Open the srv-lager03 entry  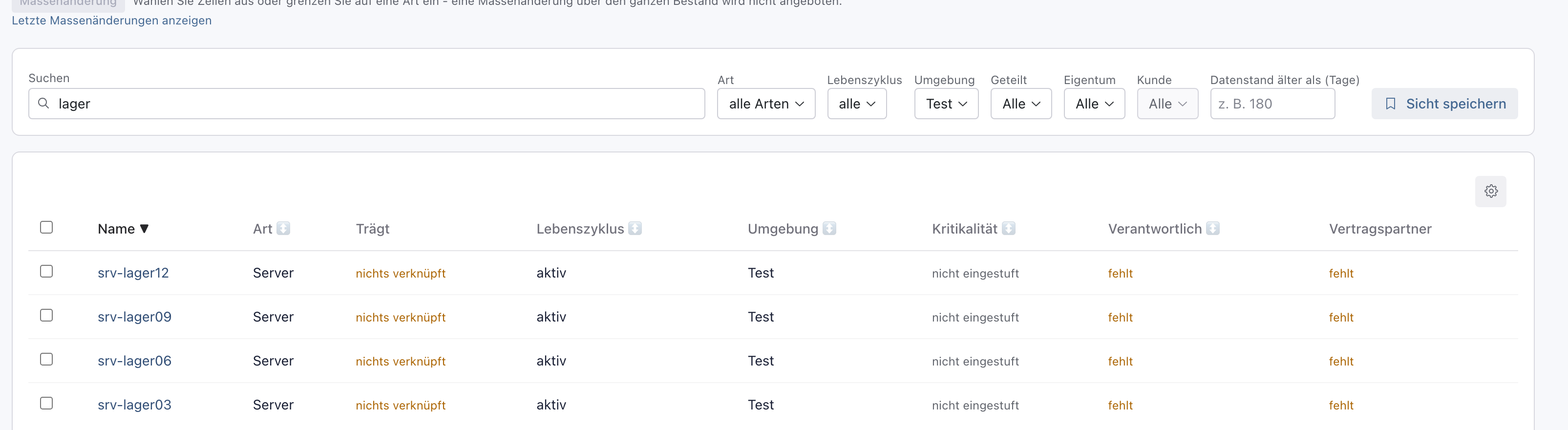[134, 405]
